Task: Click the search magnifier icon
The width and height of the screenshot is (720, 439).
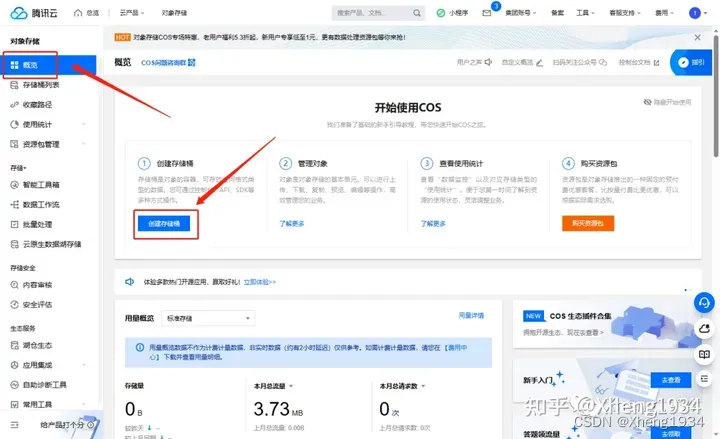Action: 416,13
